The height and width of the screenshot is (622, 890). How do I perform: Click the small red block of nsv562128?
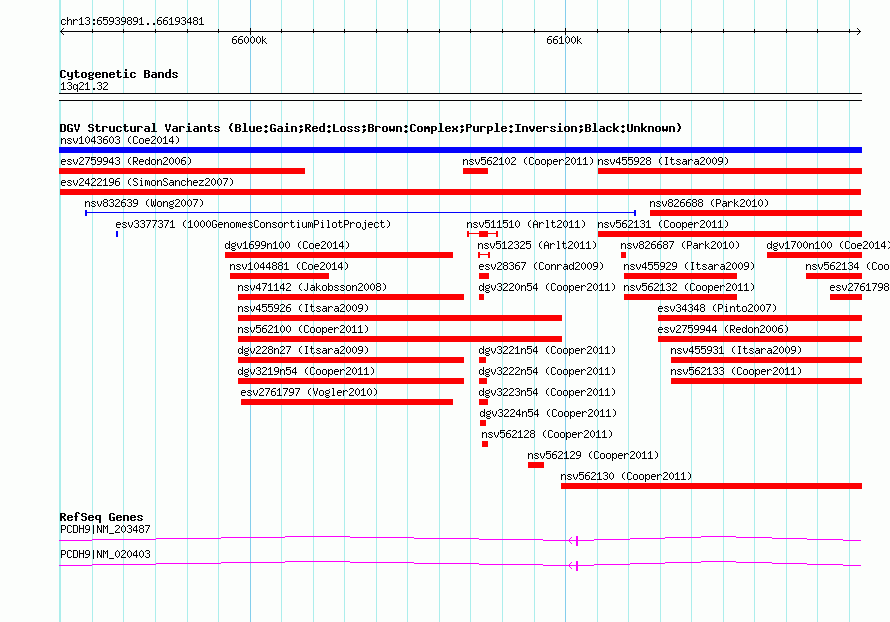(485, 444)
